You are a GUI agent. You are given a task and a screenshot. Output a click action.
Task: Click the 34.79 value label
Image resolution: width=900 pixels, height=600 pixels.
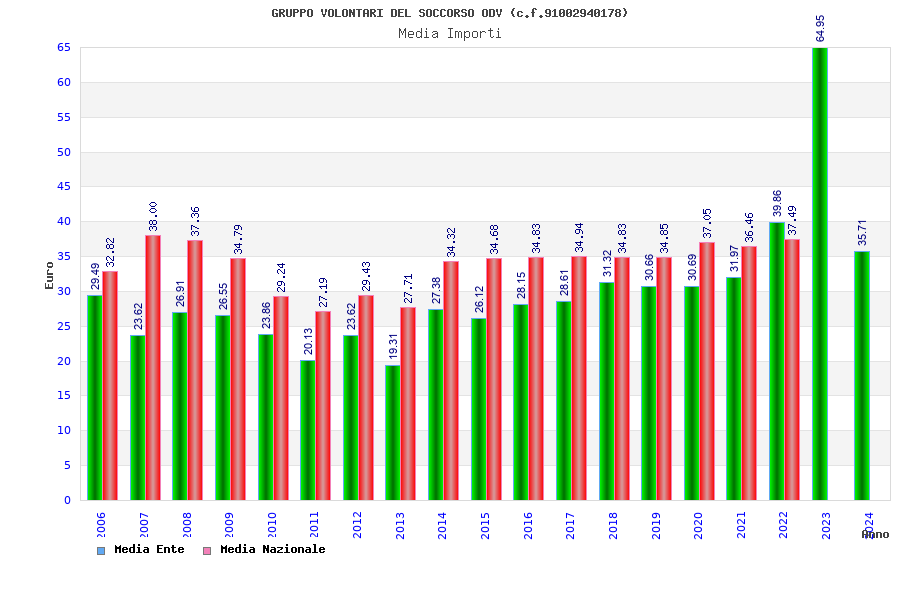click(x=238, y=239)
